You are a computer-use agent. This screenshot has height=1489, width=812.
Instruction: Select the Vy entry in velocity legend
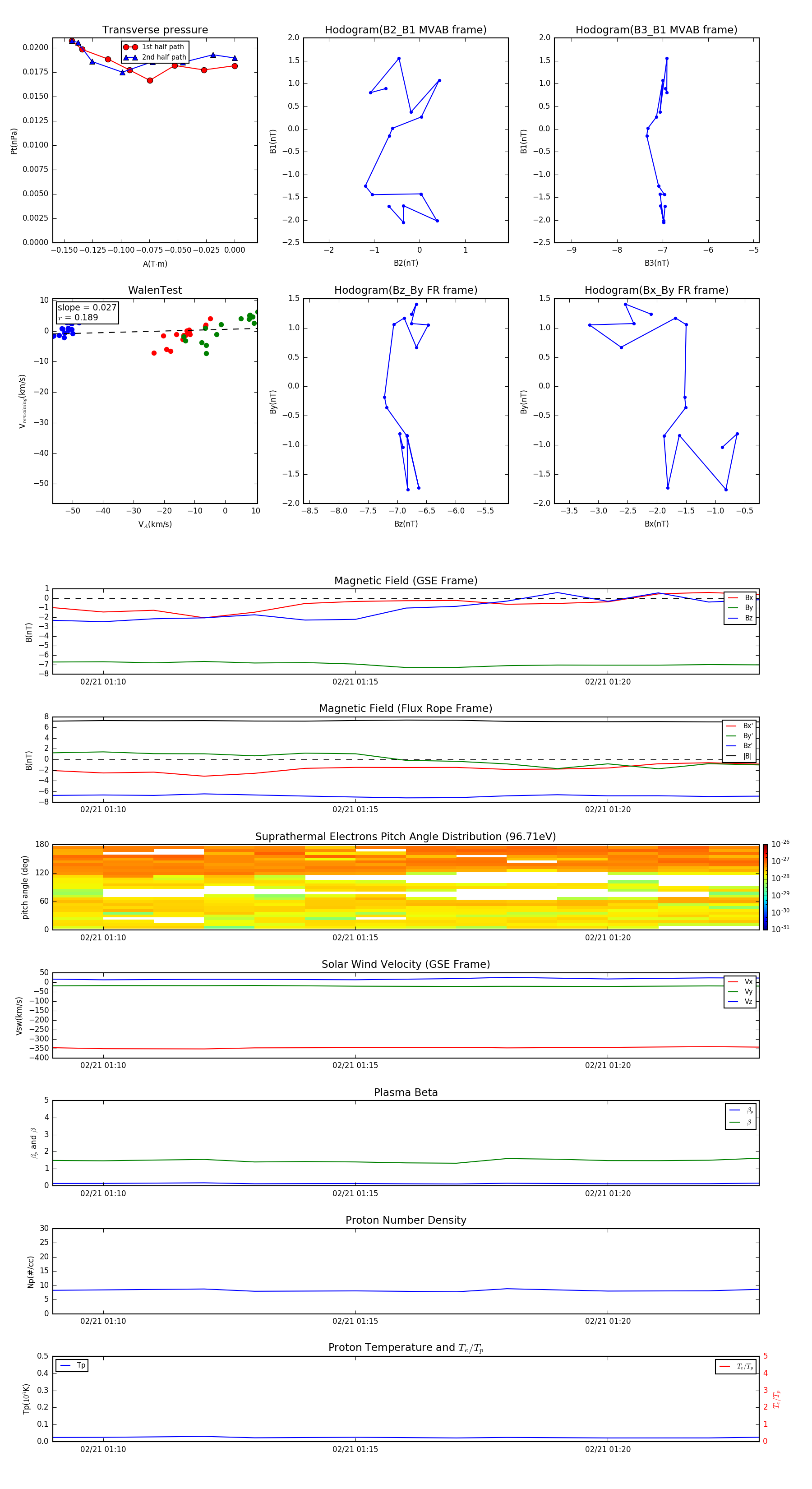(x=740, y=991)
